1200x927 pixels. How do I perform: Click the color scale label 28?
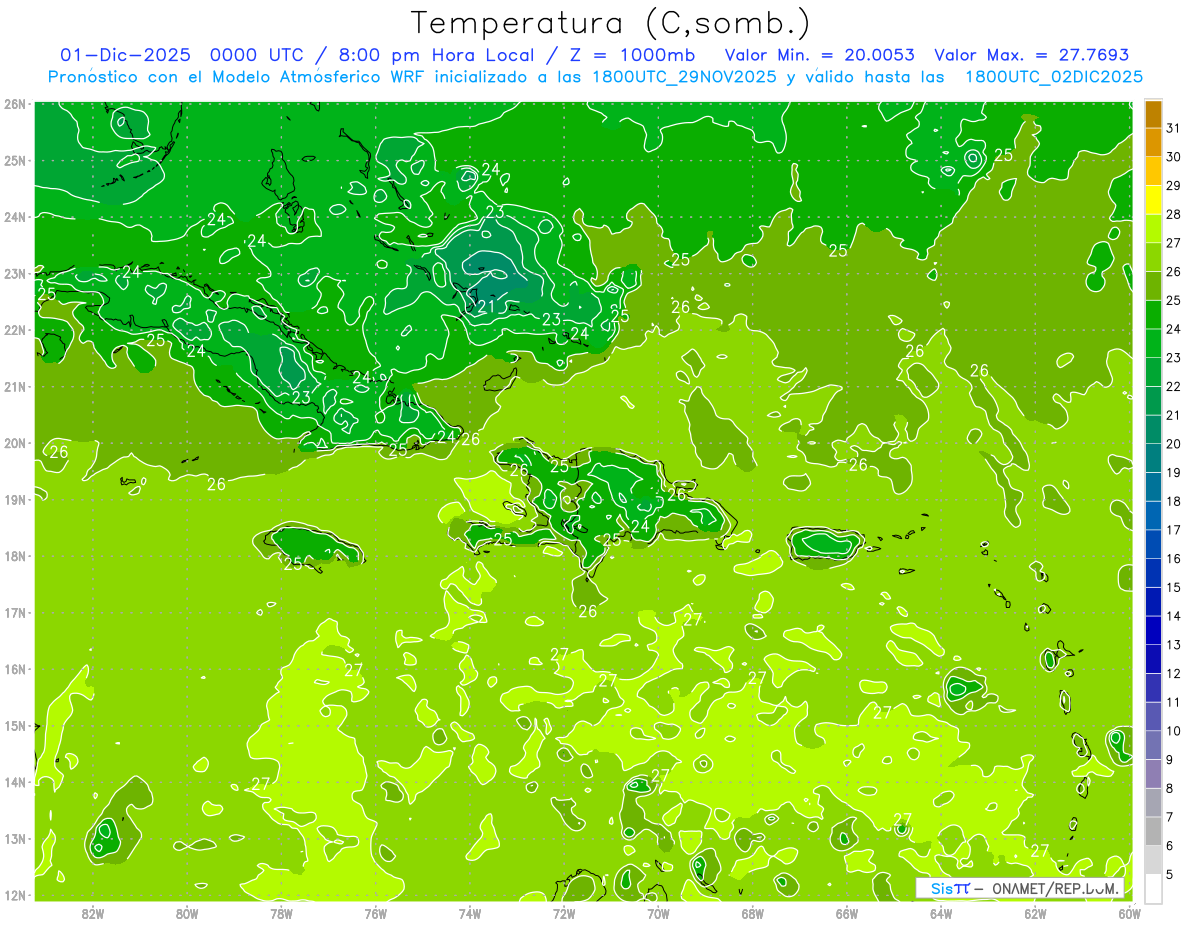click(1173, 214)
